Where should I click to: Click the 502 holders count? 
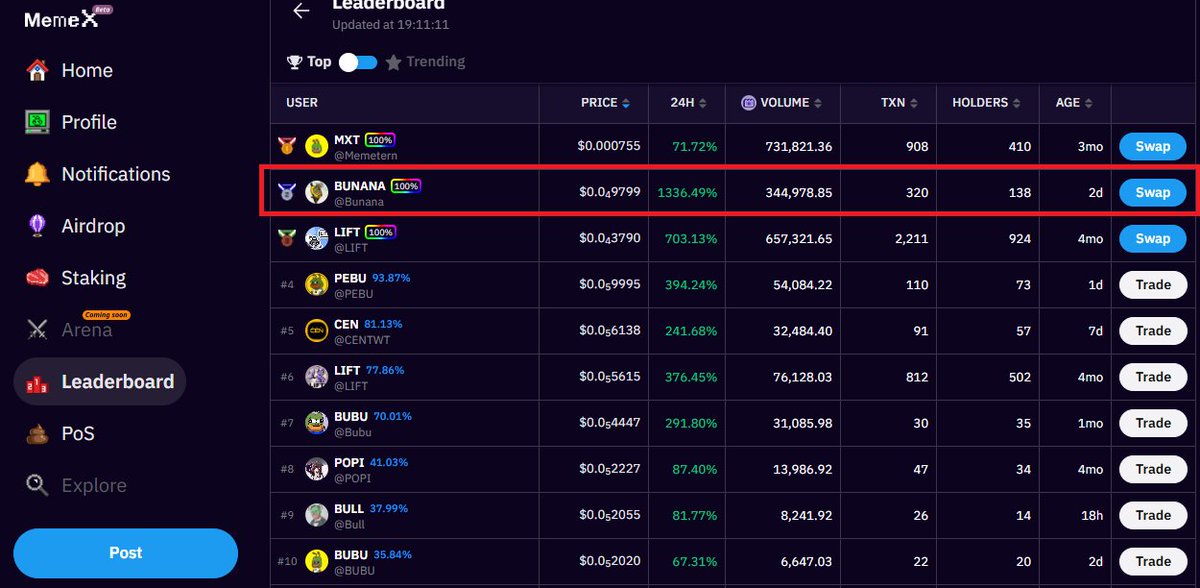1019,376
